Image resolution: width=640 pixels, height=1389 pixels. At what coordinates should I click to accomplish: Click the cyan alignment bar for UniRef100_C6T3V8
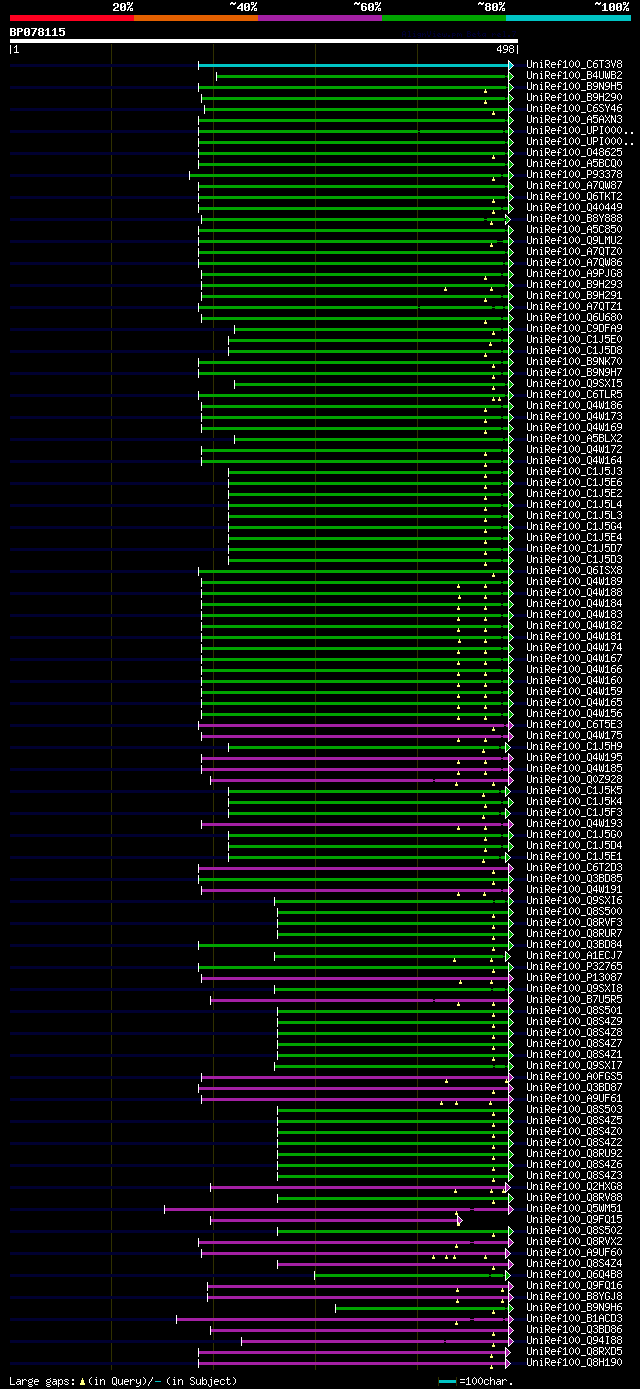coord(355,65)
